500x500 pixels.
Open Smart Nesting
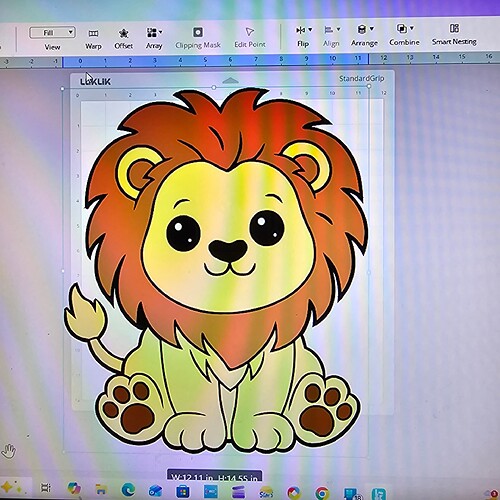click(x=454, y=34)
